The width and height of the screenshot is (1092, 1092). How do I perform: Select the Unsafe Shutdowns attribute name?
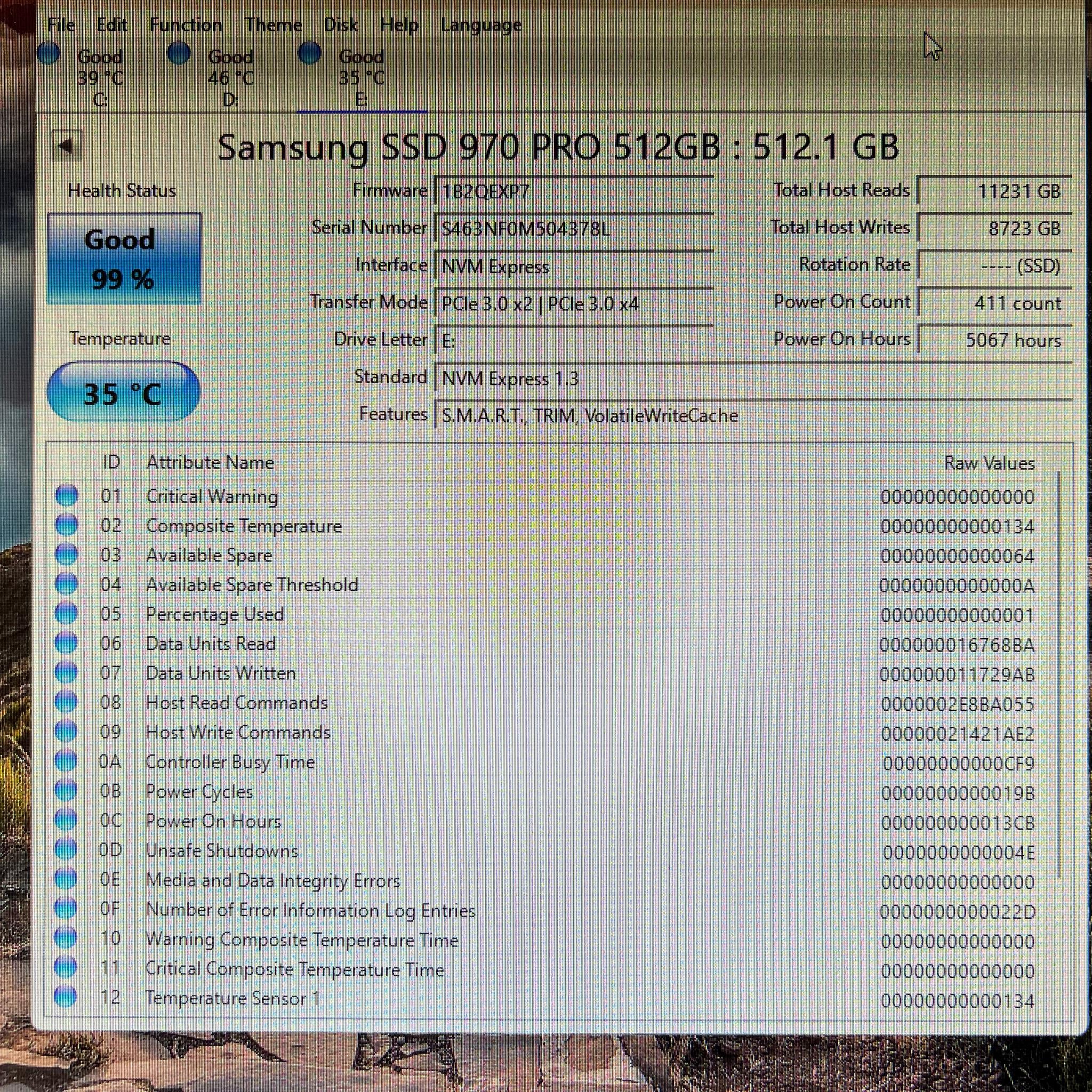(222, 850)
